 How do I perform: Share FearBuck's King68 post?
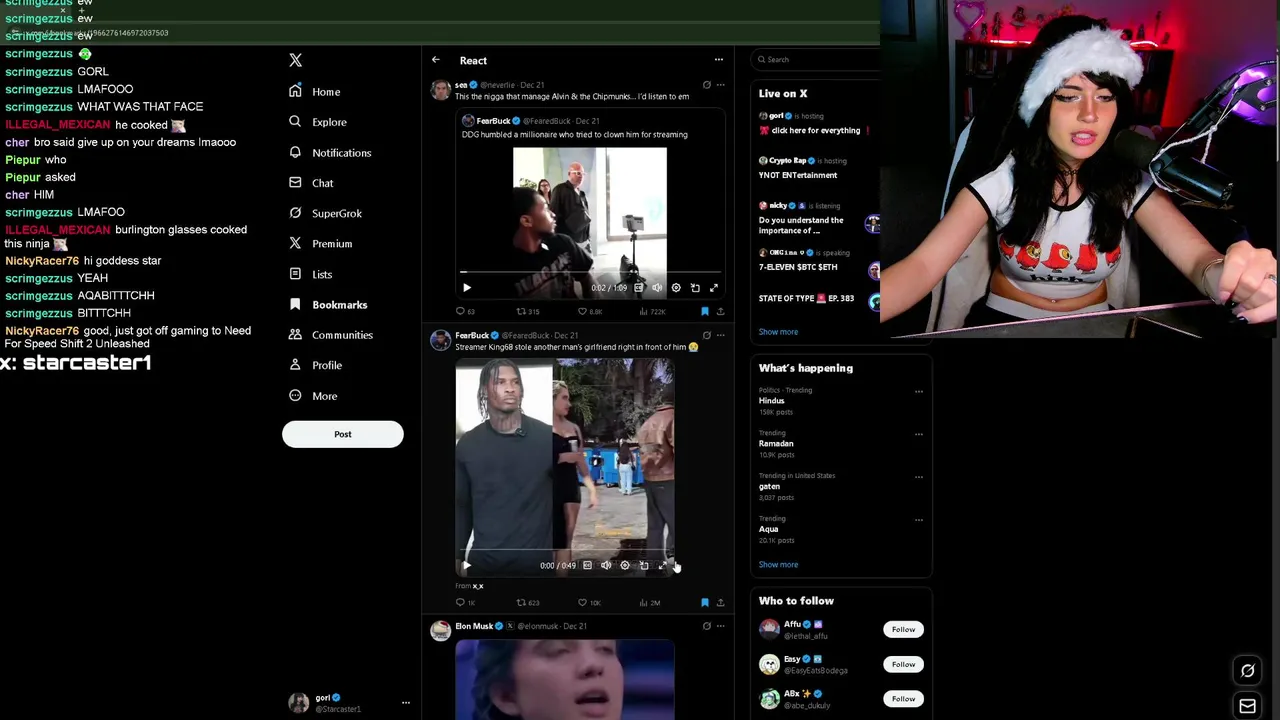click(x=720, y=603)
